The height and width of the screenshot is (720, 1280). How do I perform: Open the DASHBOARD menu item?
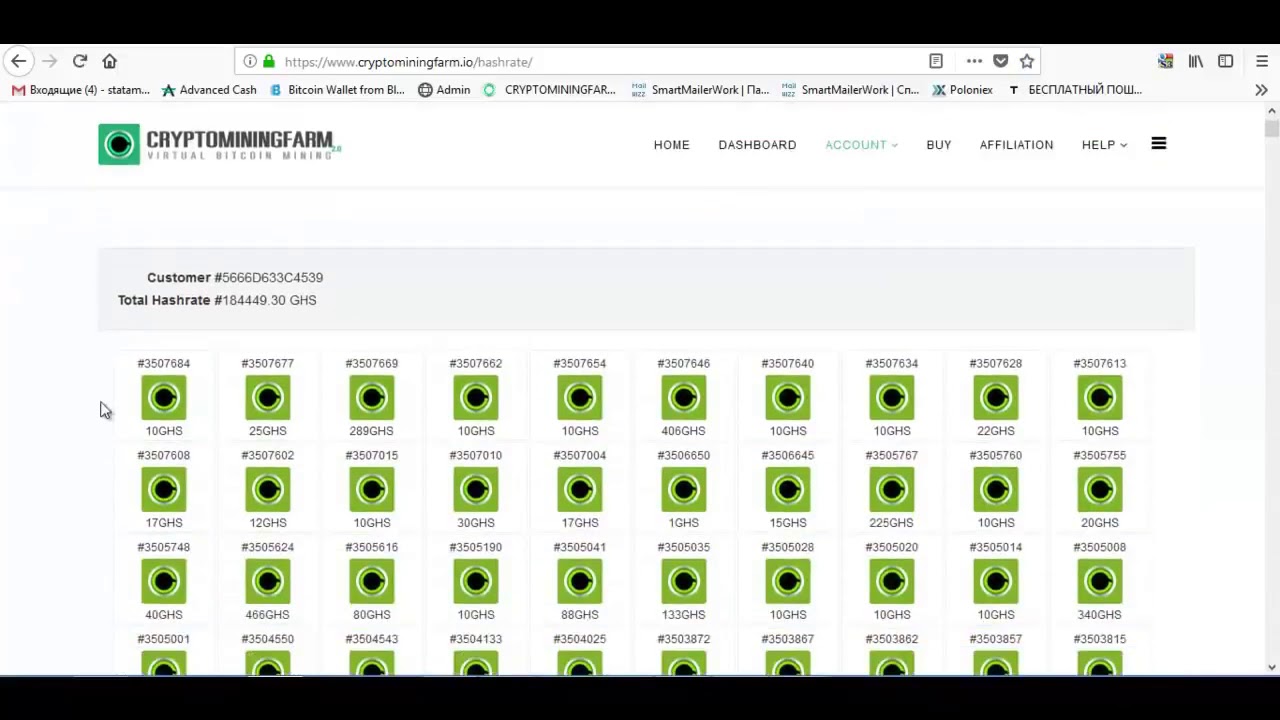tap(757, 145)
